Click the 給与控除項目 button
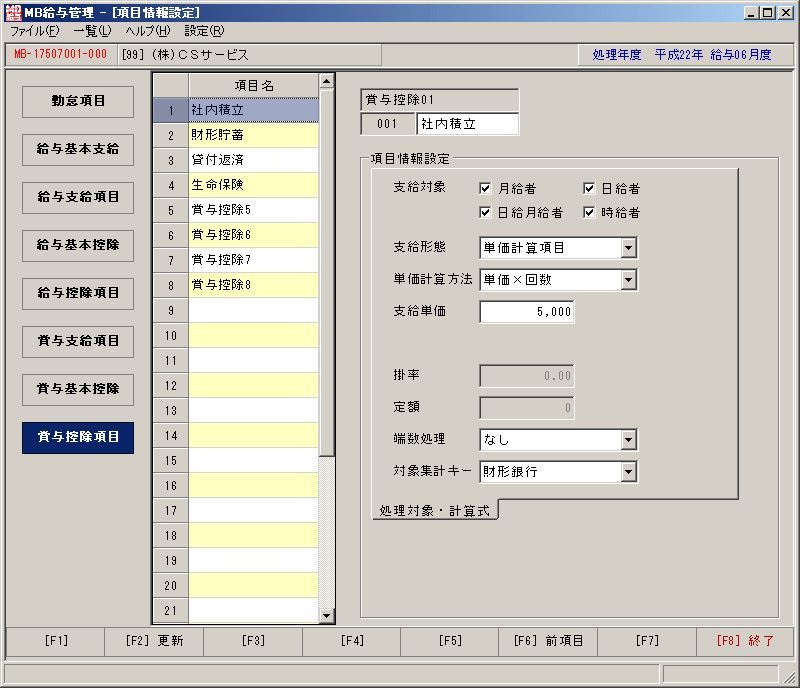Image resolution: width=800 pixels, height=688 pixels. click(78, 293)
